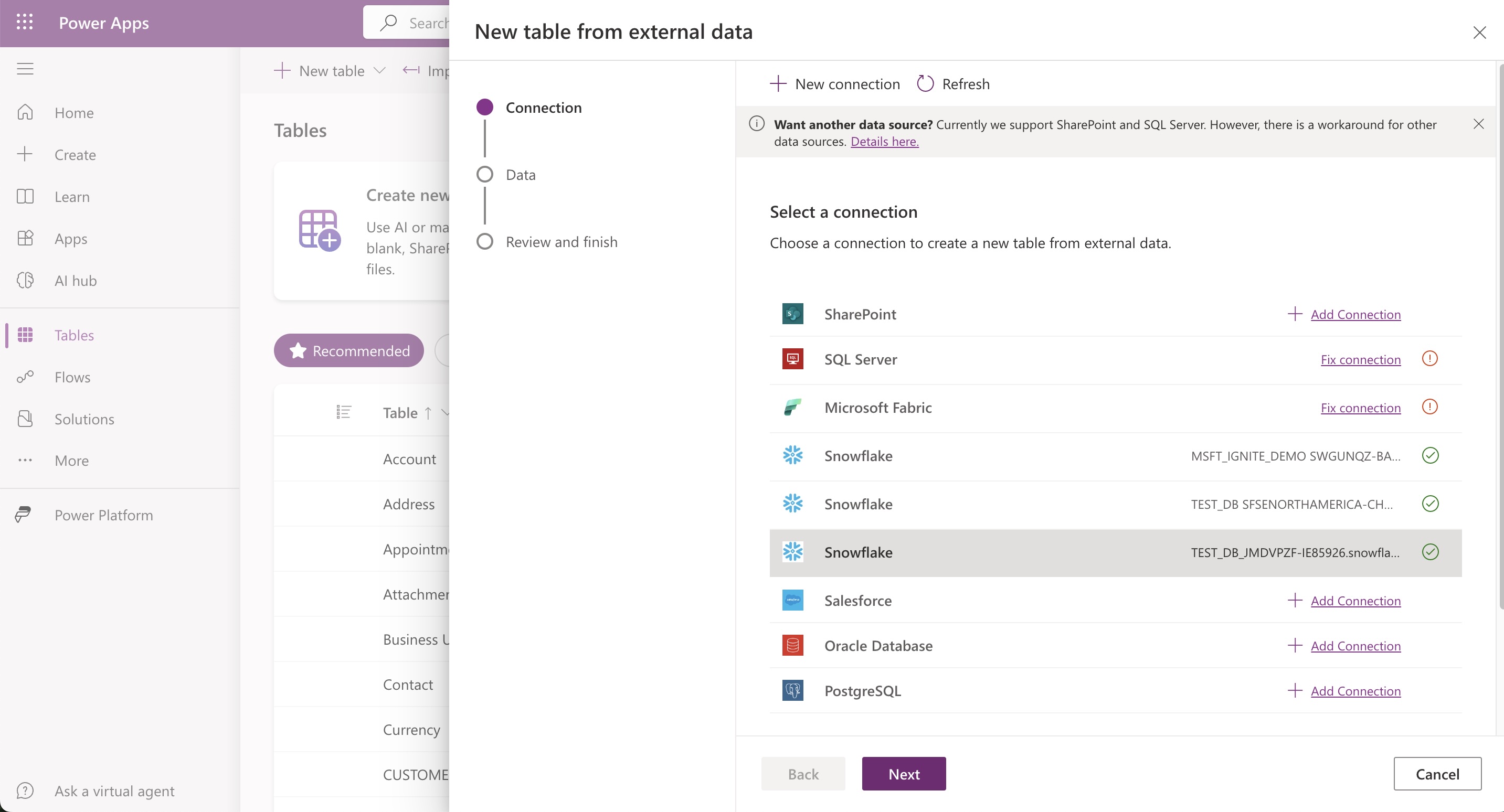Select the Review and finish step
This screenshot has width=1504, height=812.
pyautogui.click(x=561, y=242)
